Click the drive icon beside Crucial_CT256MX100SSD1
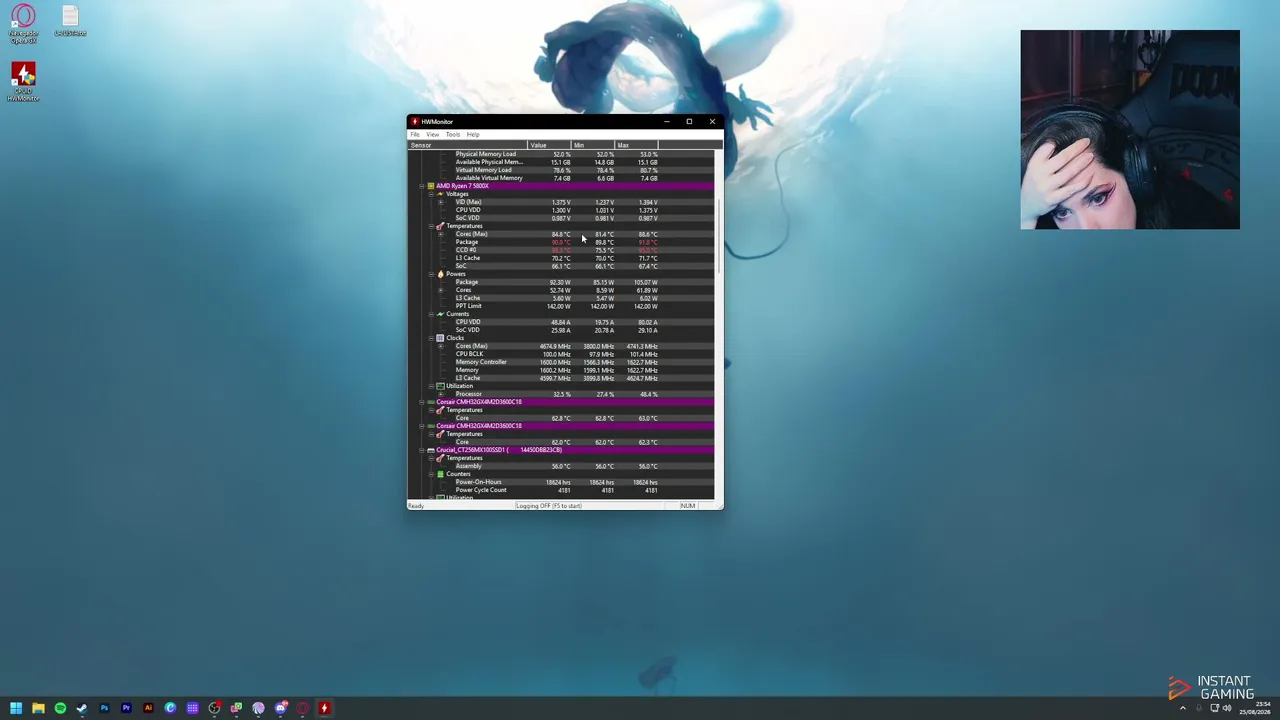The width and height of the screenshot is (1280, 720). point(431,450)
